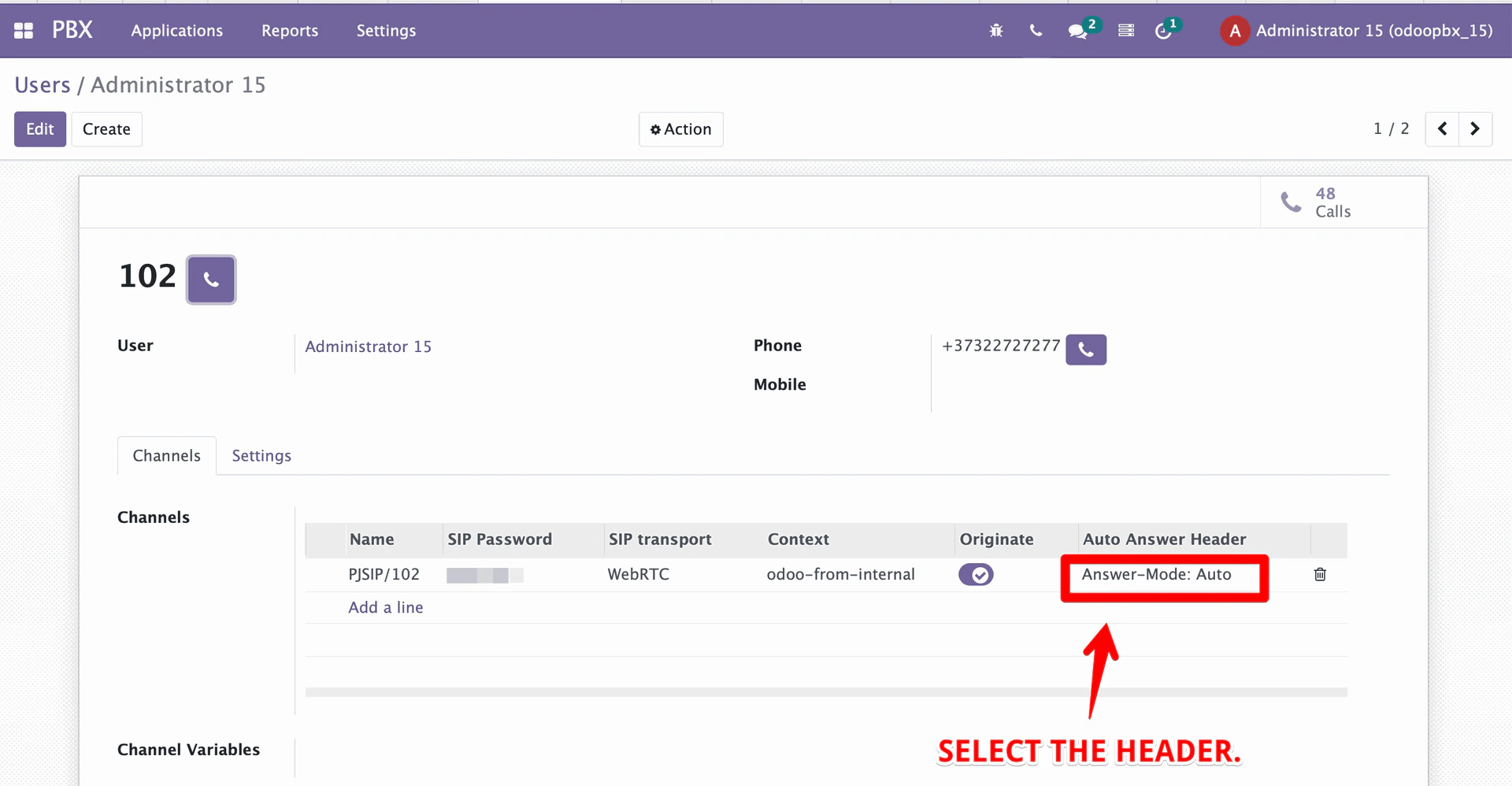
Task: Click the WebRTC transport cell
Action: click(639, 575)
